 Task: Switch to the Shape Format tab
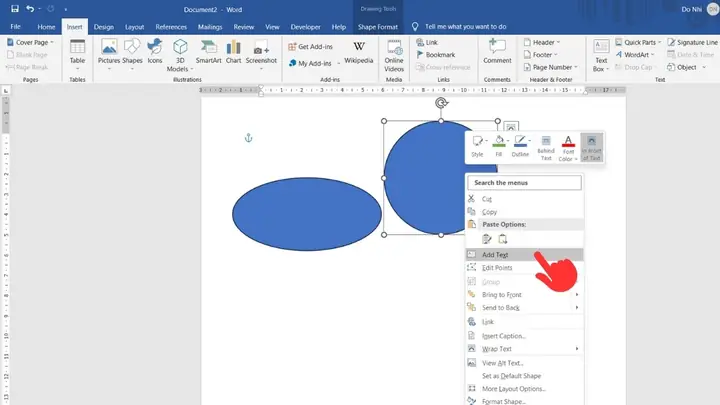tap(377, 27)
